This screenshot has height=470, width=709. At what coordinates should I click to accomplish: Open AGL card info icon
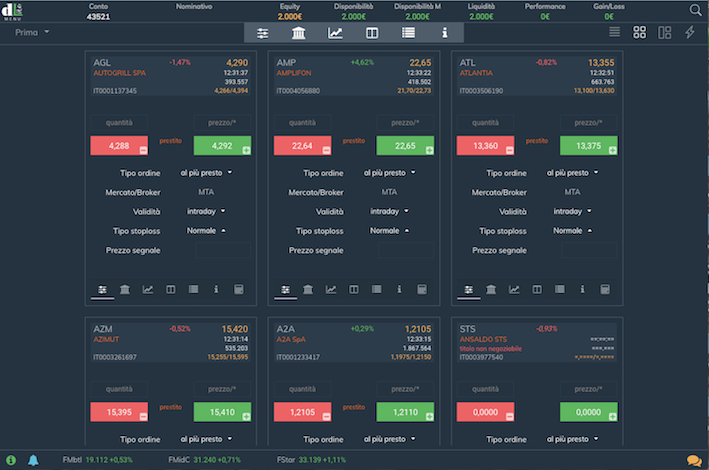tap(216, 290)
